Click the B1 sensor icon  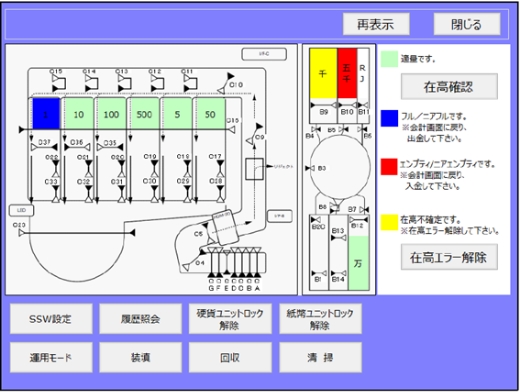point(319,273)
